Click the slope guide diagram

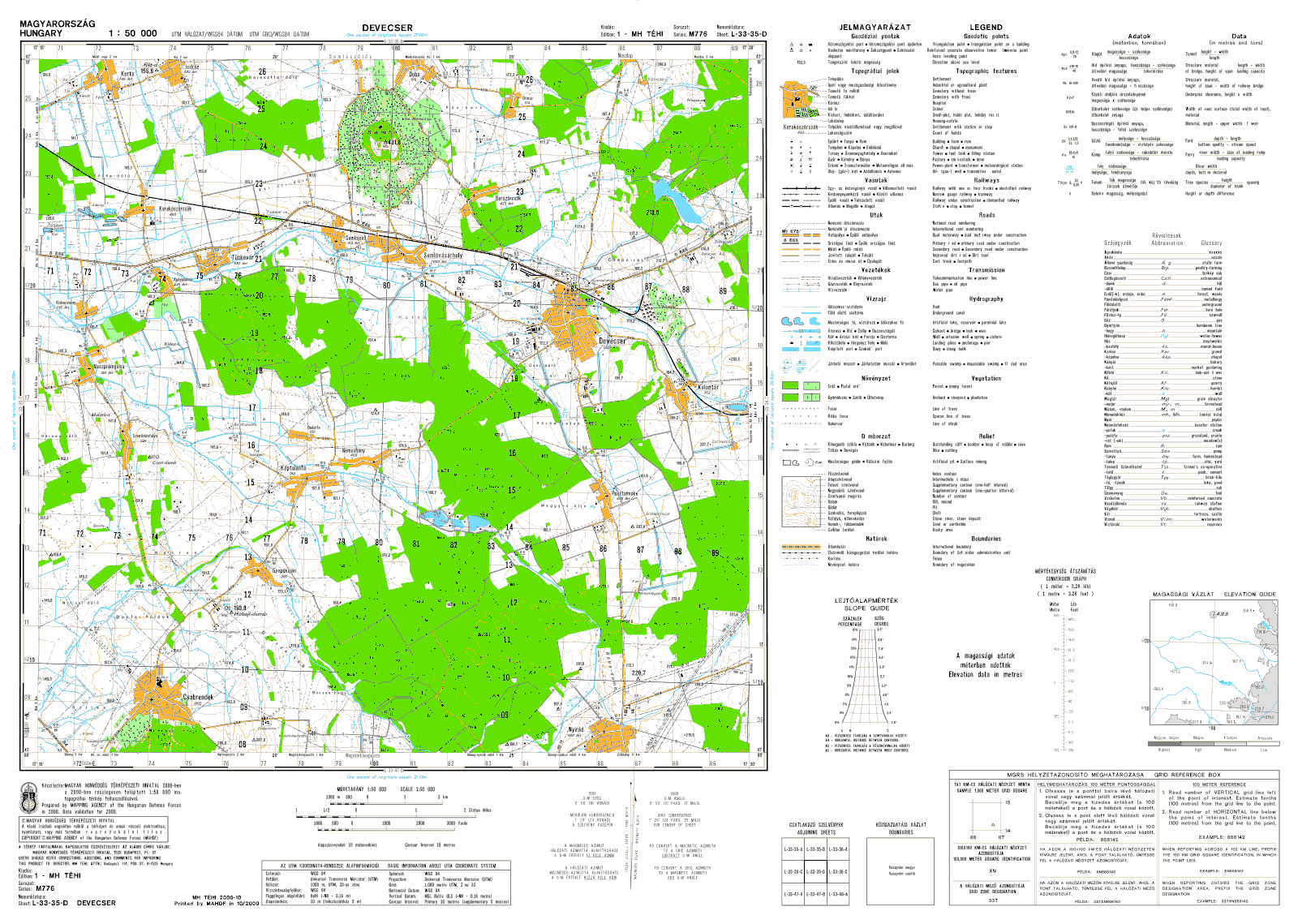[x=866, y=672]
